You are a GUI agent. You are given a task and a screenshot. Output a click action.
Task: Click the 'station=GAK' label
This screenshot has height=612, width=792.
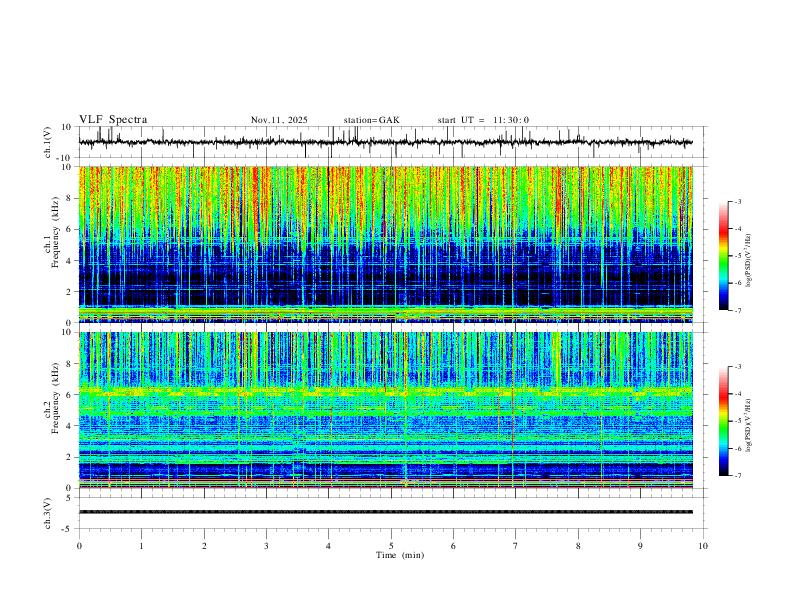coord(371,120)
